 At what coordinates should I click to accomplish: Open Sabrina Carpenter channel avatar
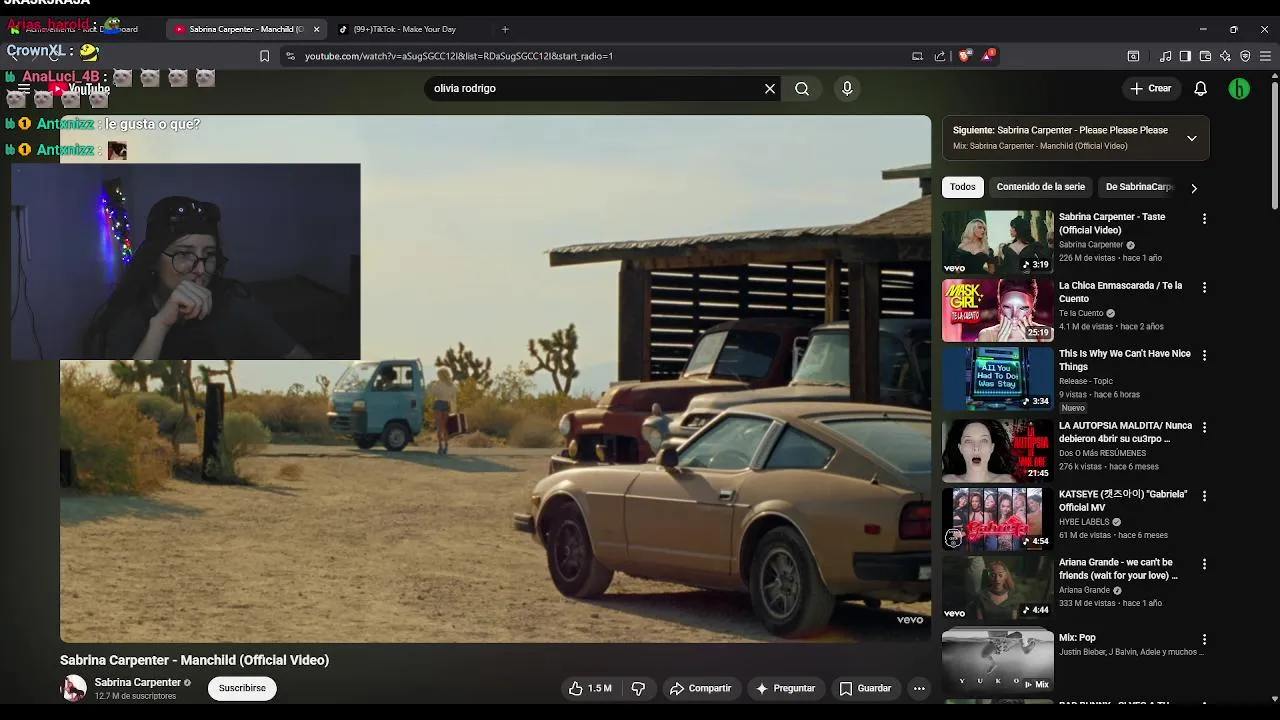(x=74, y=688)
